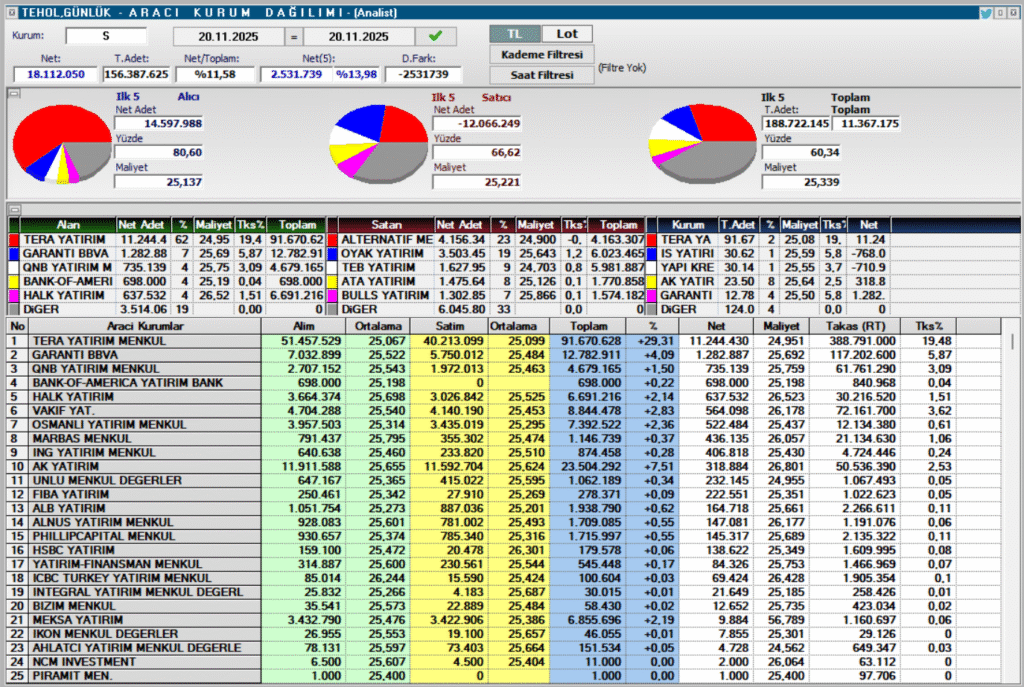Click red swatch beside ALTERNATIF ME

[332, 240]
